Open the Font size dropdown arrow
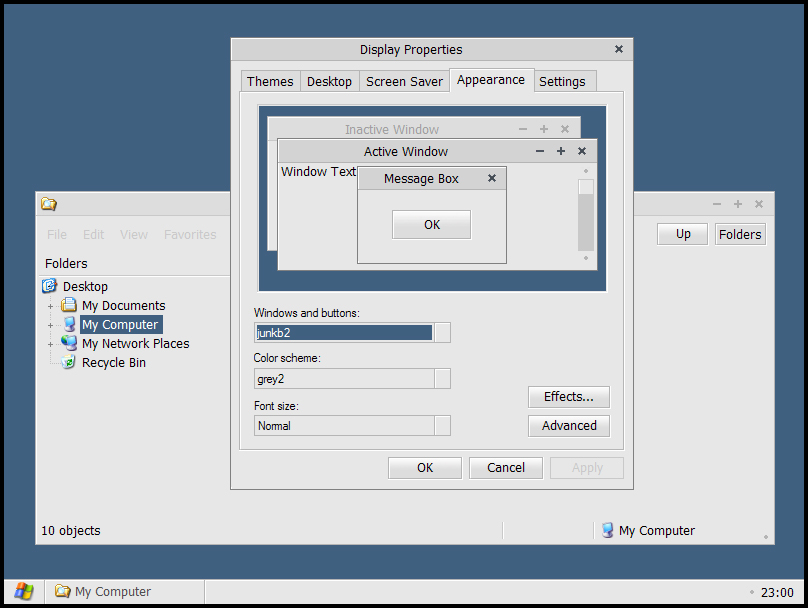 442,426
